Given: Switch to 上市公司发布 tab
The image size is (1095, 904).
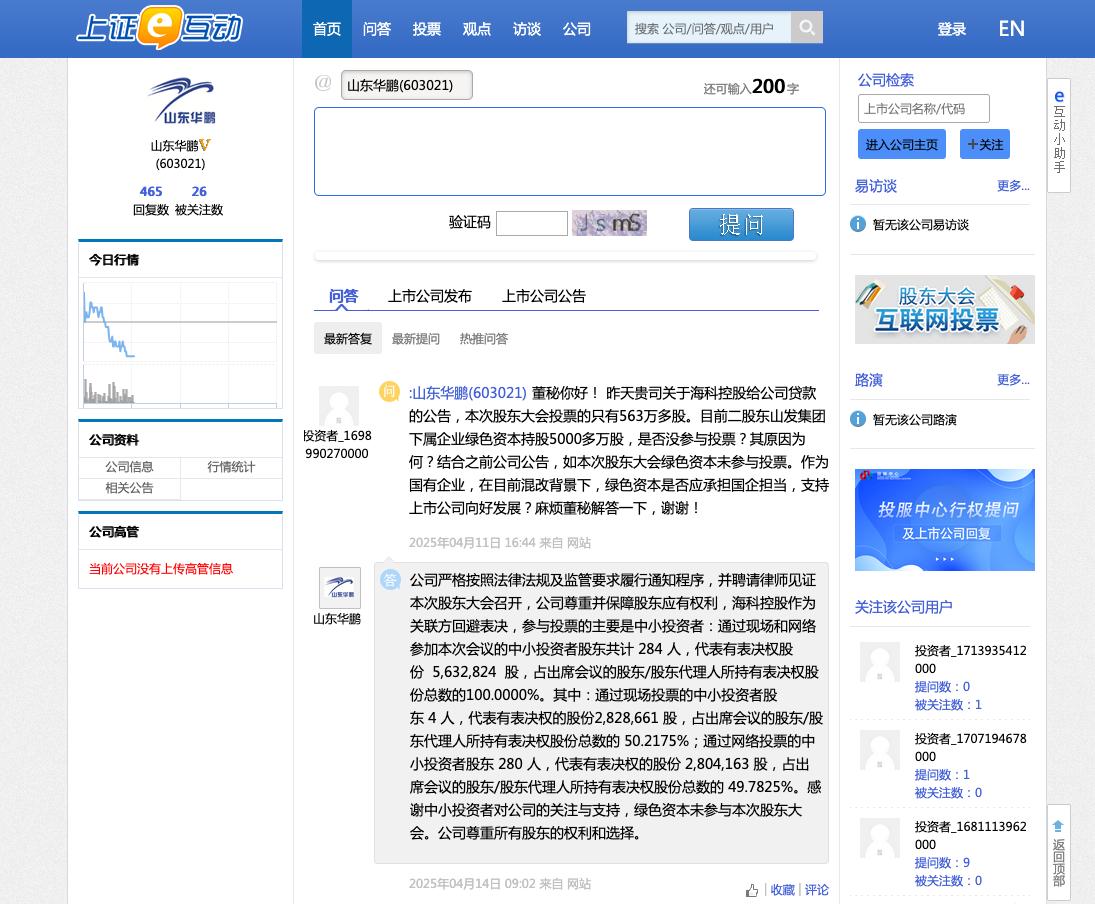Looking at the screenshot, I should tap(429, 296).
